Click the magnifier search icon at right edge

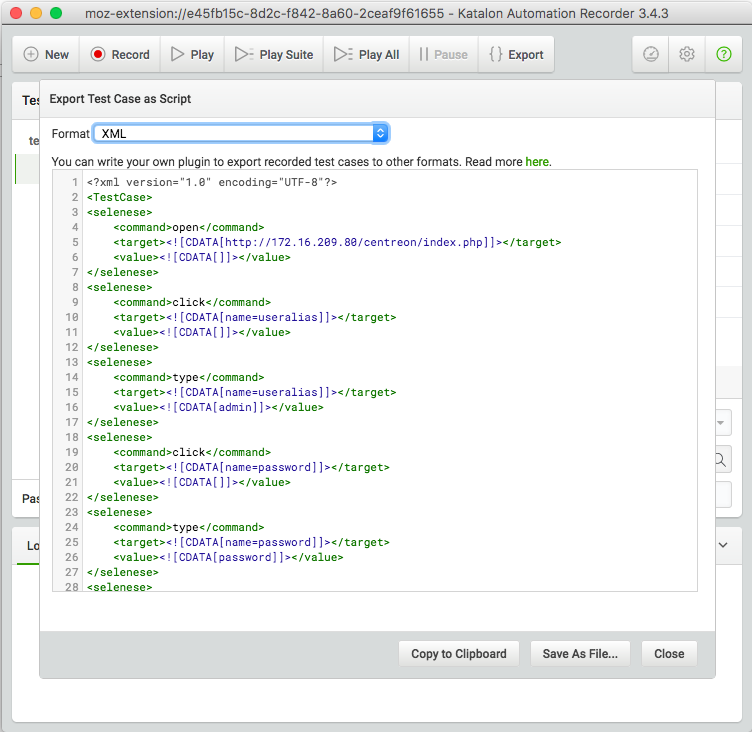click(720, 460)
